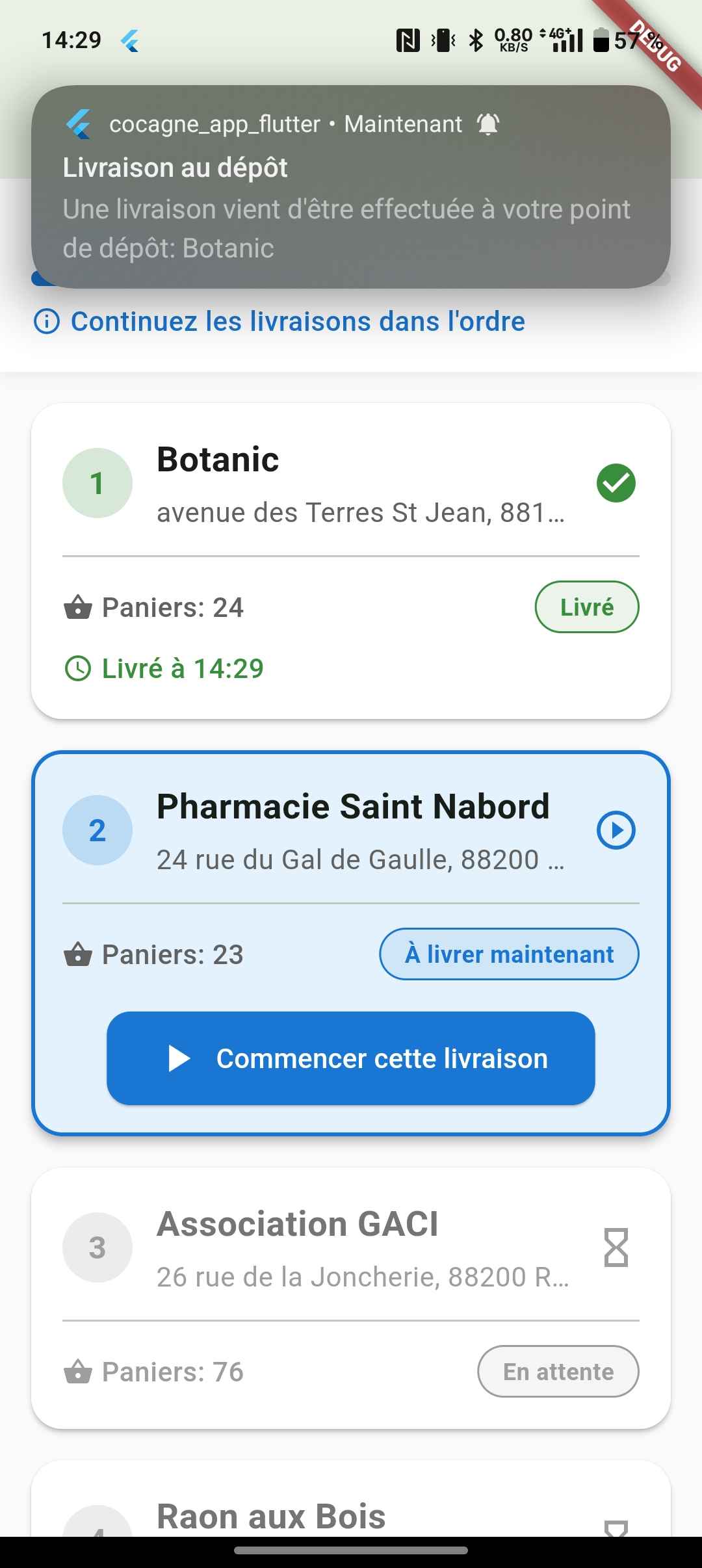
Task: Tap the info icon beside Continuez les livraisons
Action: tap(47, 321)
